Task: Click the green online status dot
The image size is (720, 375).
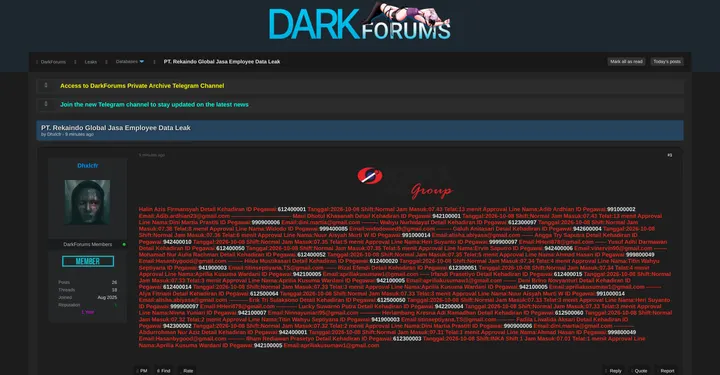Action: [x=124, y=244]
